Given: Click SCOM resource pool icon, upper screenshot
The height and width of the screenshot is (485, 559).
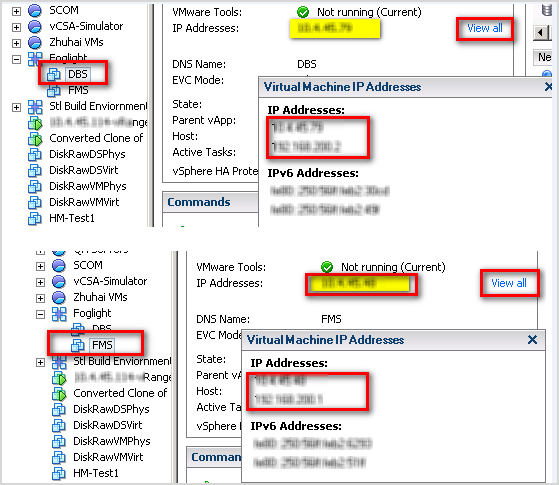Looking at the screenshot, I should 35,10.
